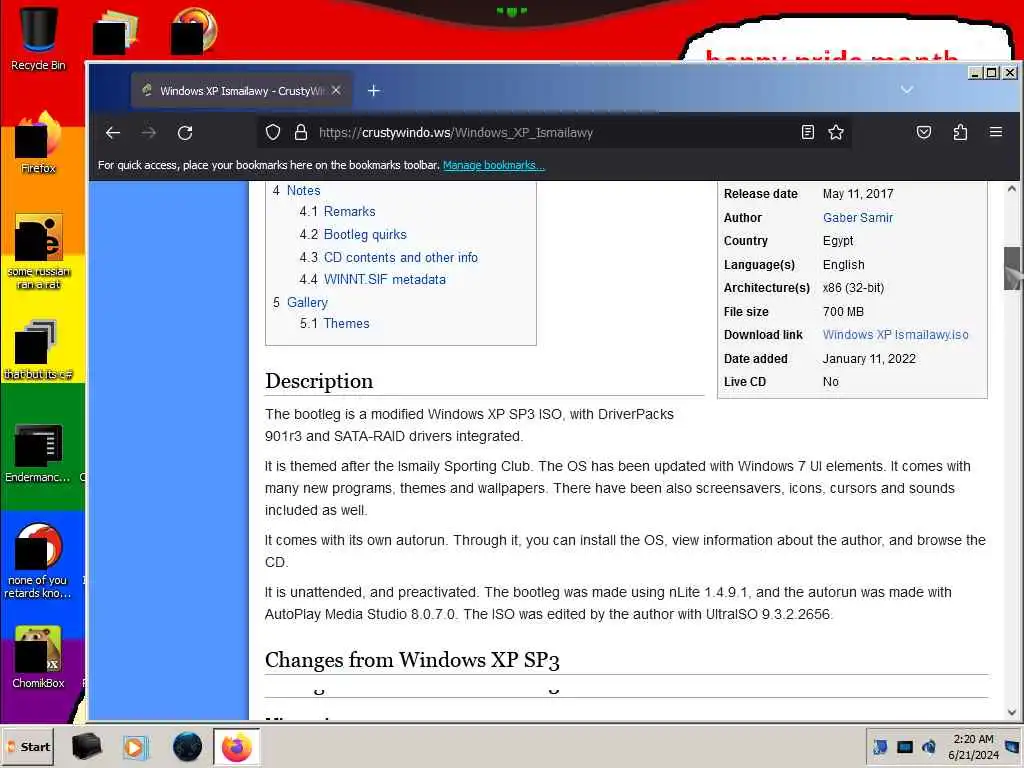
Task: Select the 'some russian ran a rat' icon
Action: pyautogui.click(x=39, y=251)
